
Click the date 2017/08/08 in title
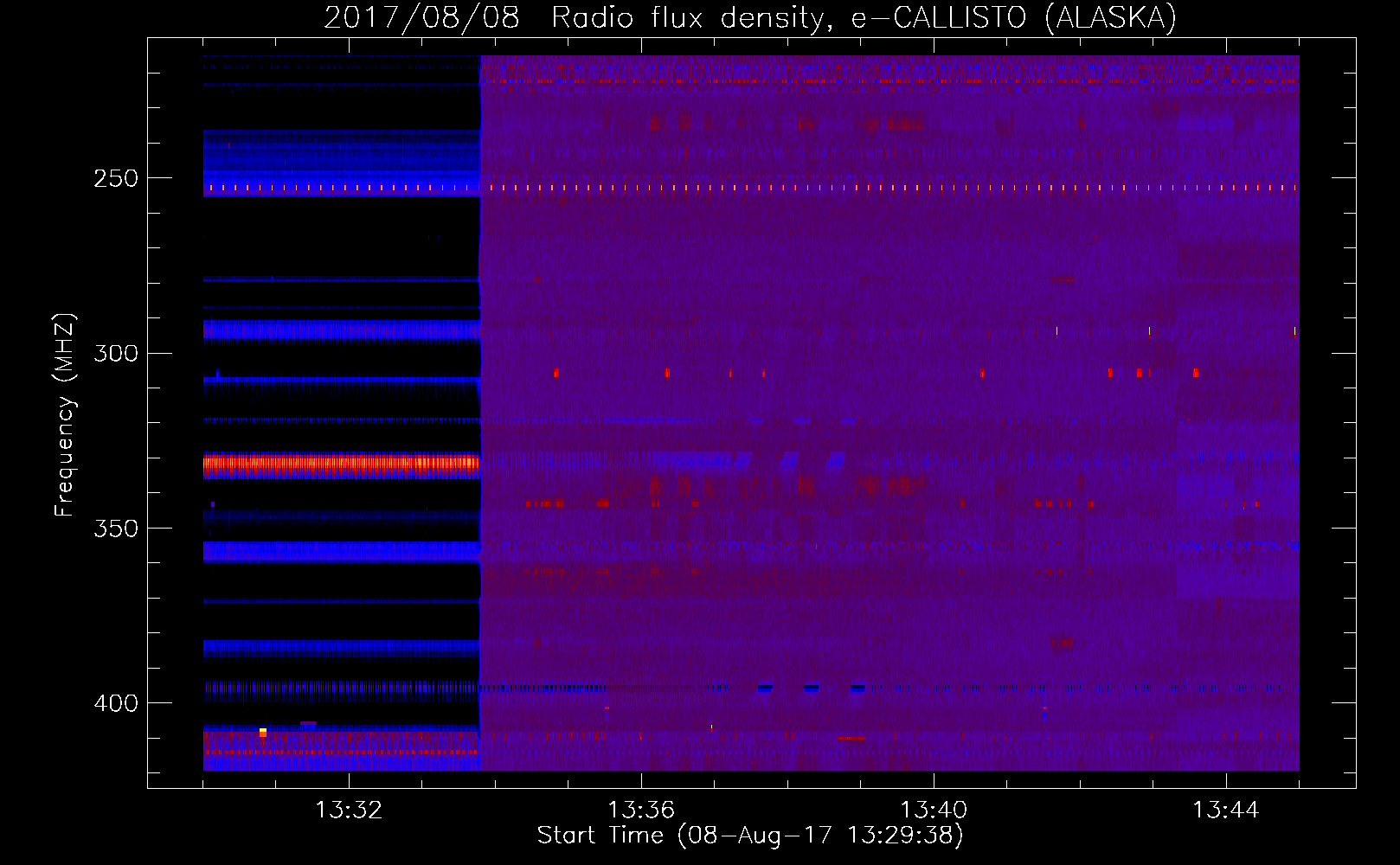421,17
